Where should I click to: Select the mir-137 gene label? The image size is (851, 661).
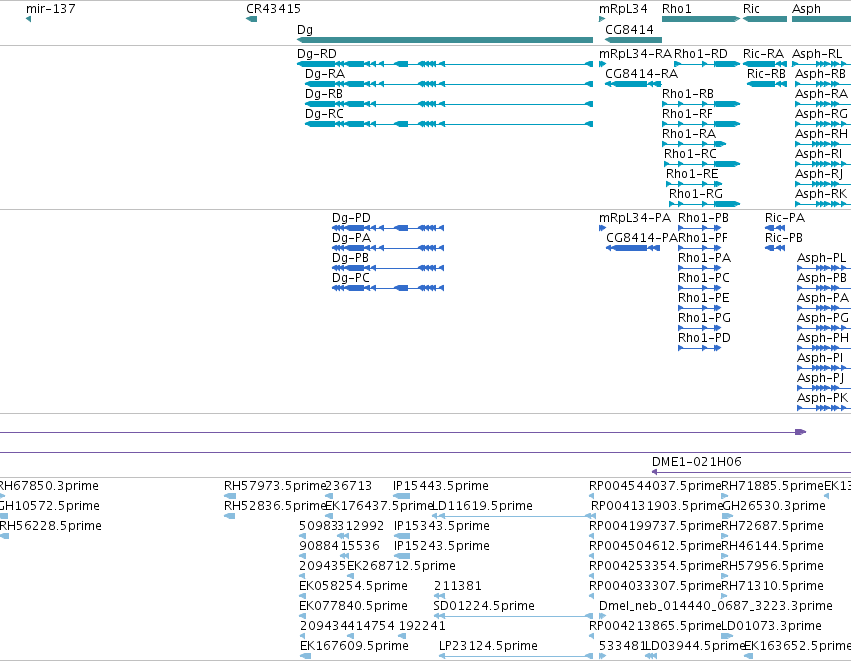(50, 9)
